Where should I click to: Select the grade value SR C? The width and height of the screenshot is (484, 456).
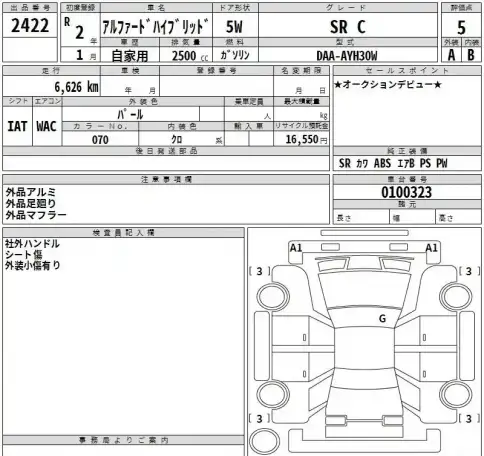tap(348, 27)
